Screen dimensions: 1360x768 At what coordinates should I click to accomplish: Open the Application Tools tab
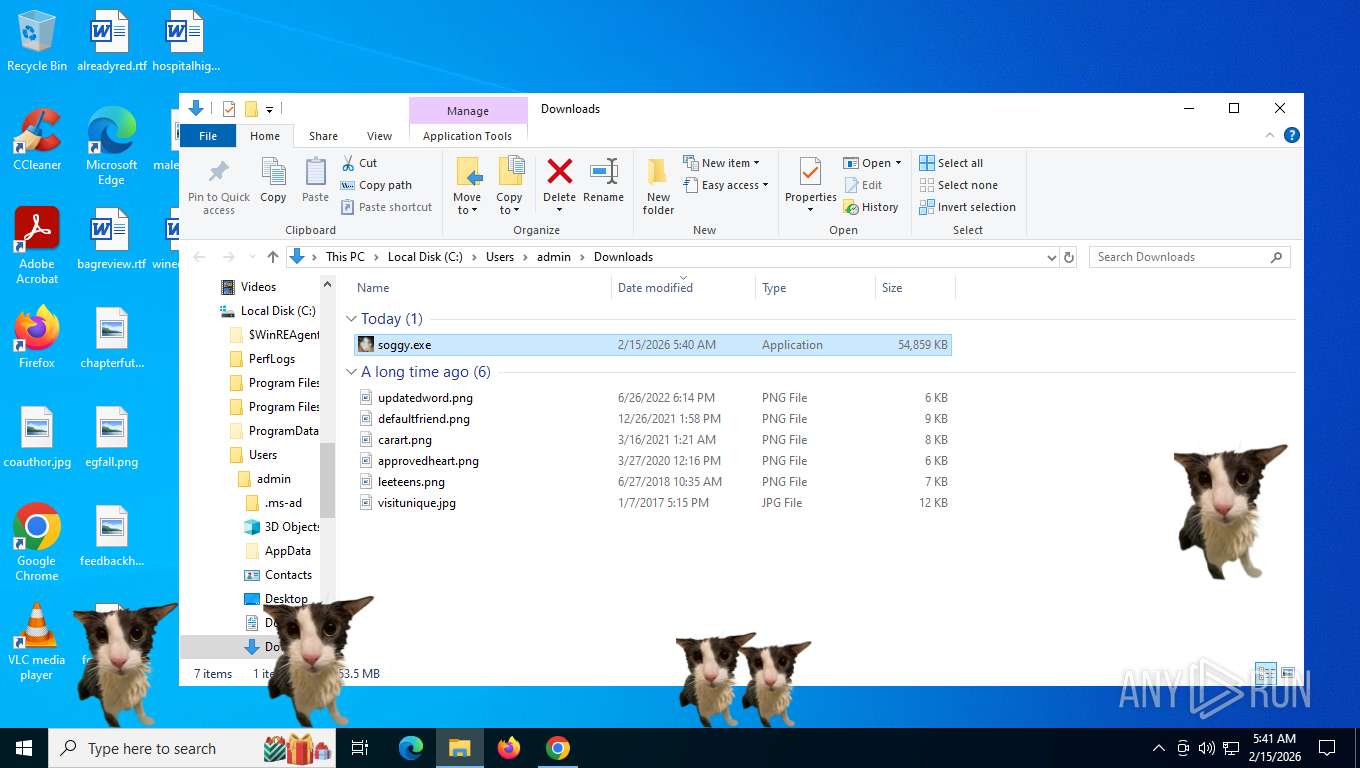pos(467,136)
